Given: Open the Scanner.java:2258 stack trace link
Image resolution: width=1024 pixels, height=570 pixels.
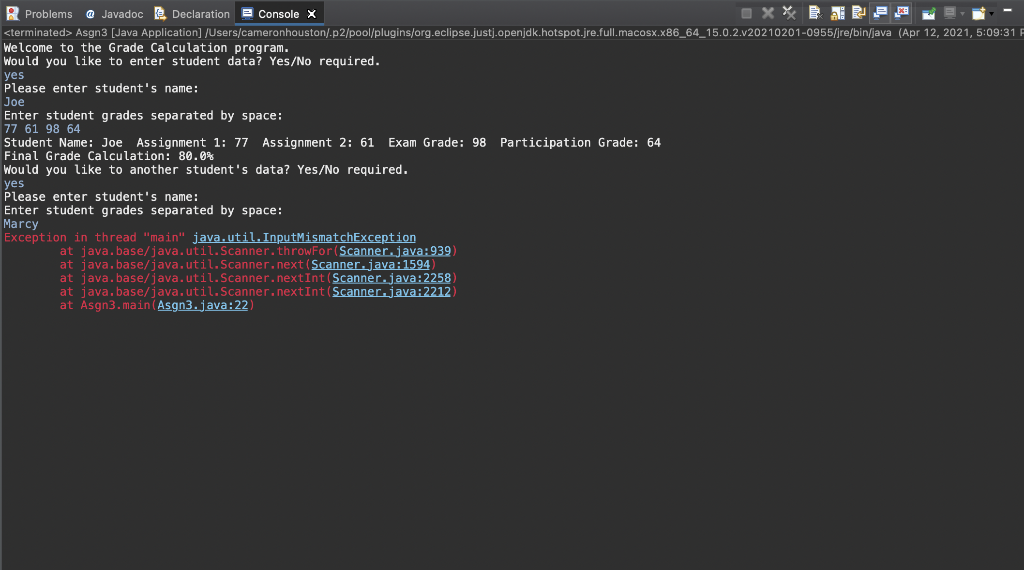Looking at the screenshot, I should tap(391, 278).
